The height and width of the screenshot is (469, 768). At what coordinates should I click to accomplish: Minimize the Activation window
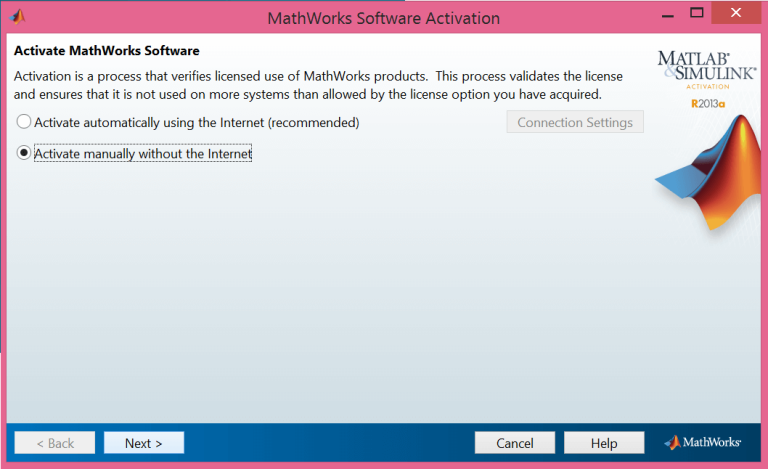coord(668,14)
